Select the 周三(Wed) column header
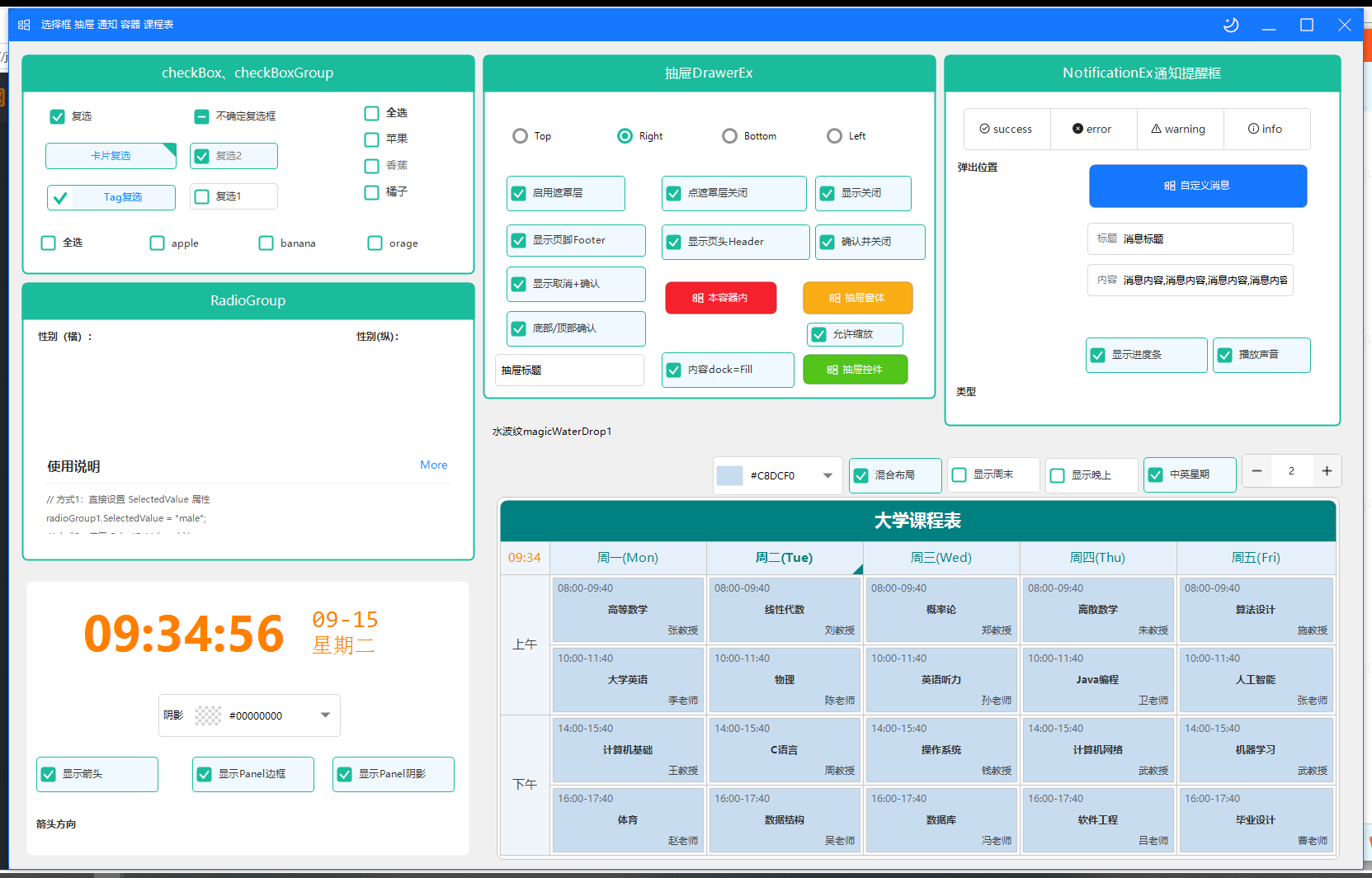 (x=941, y=558)
